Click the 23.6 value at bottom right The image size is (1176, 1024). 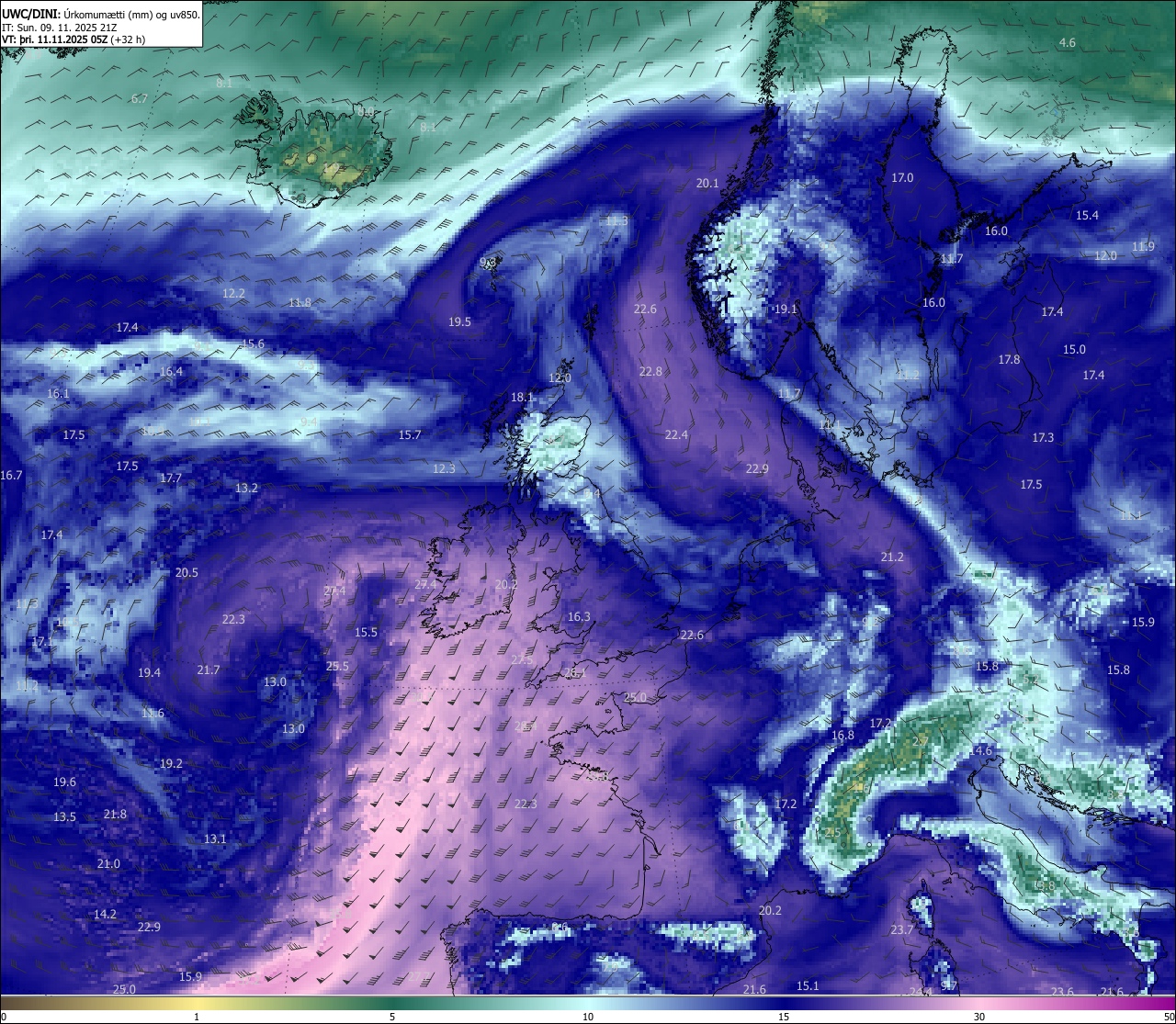(1062, 991)
